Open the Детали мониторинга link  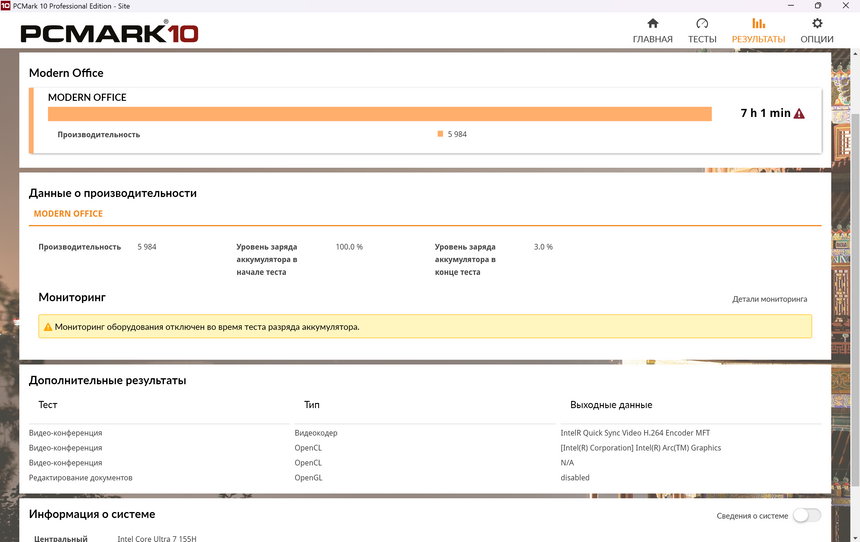tap(769, 299)
